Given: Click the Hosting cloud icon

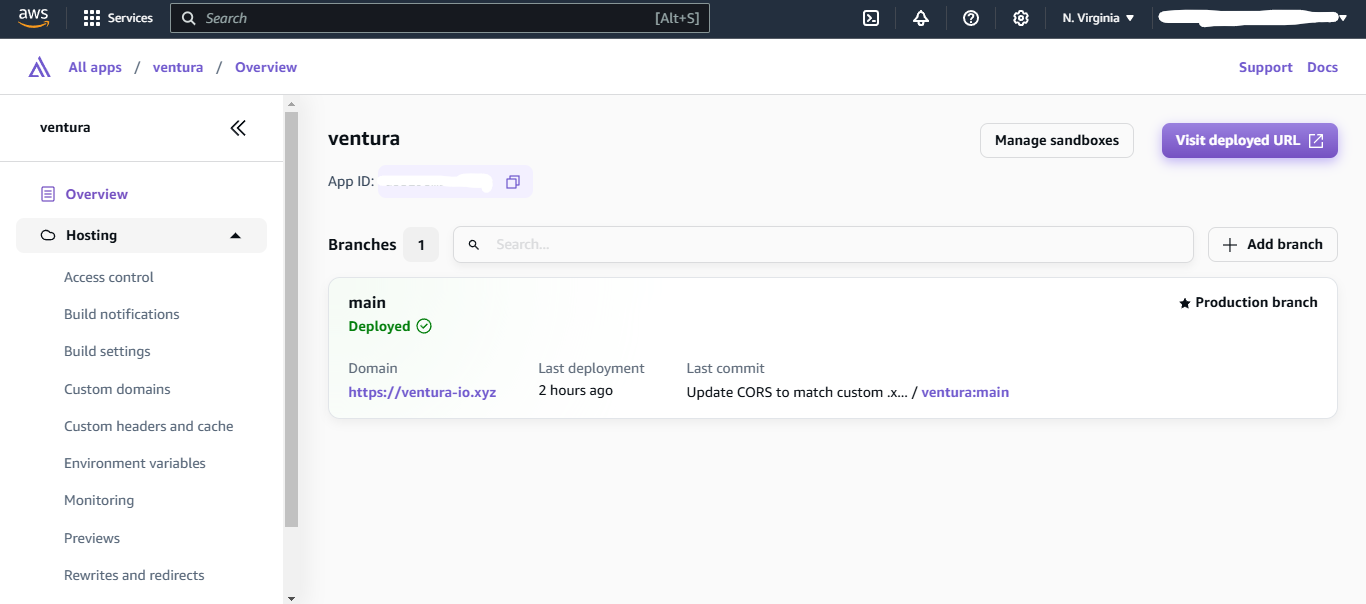Looking at the screenshot, I should click(x=47, y=235).
